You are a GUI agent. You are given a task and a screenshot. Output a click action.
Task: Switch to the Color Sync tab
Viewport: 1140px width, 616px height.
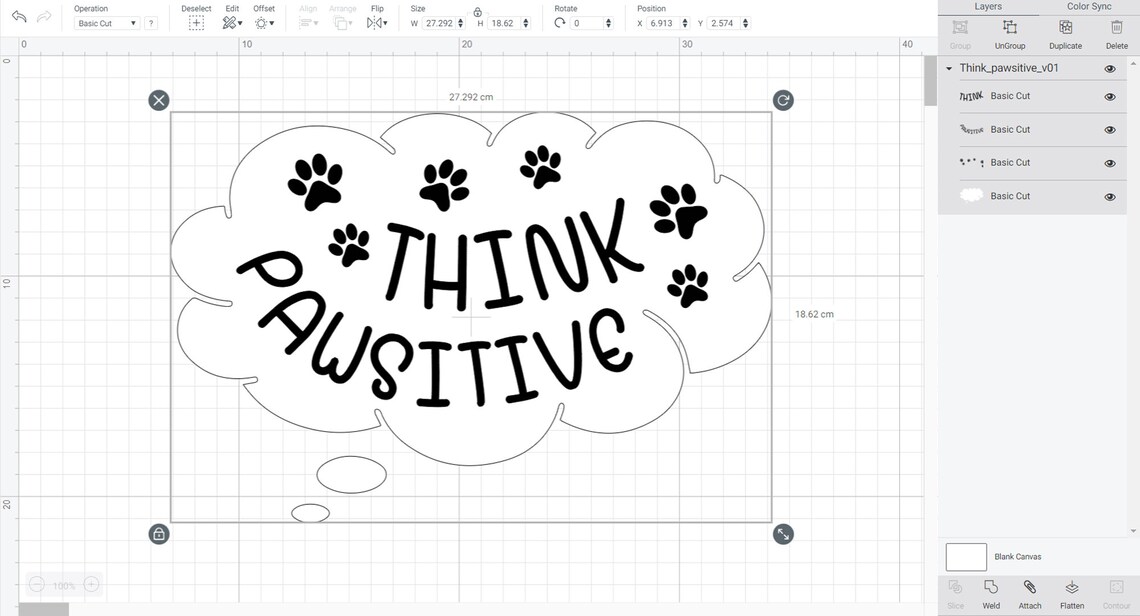click(x=1089, y=6)
